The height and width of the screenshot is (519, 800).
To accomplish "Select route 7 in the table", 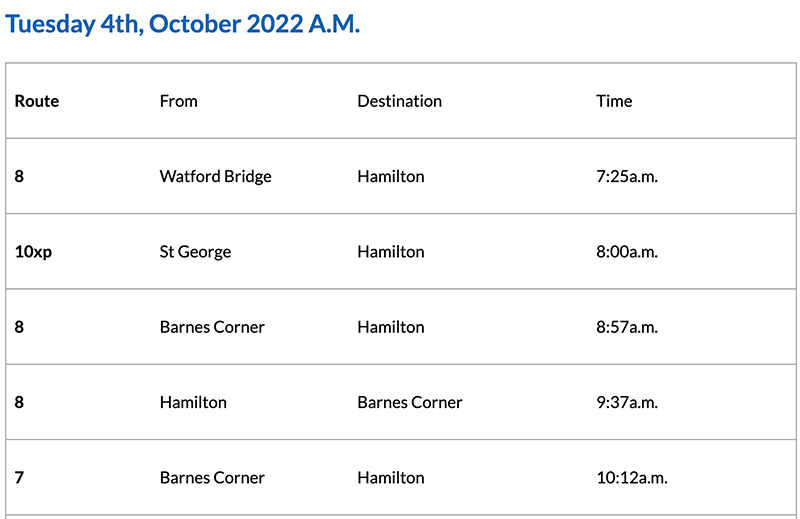I will coord(19,478).
